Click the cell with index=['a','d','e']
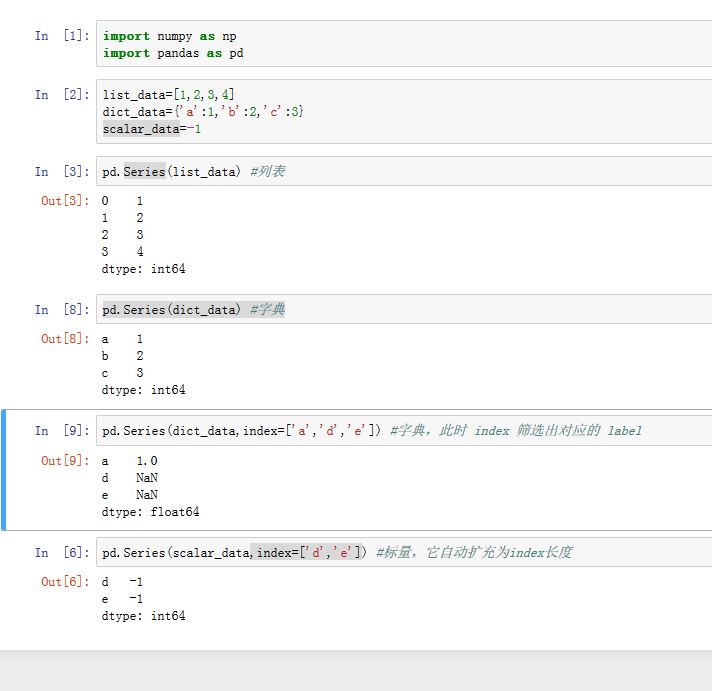The image size is (712, 691). (x=400, y=431)
